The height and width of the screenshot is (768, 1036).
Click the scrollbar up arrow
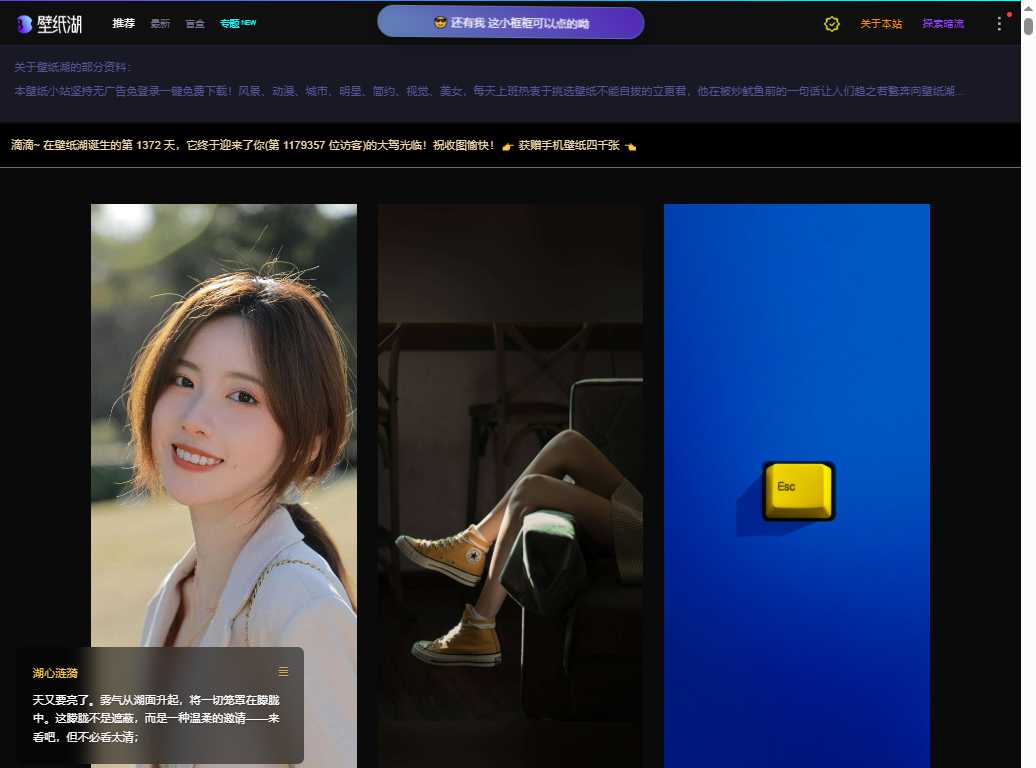point(1026,9)
